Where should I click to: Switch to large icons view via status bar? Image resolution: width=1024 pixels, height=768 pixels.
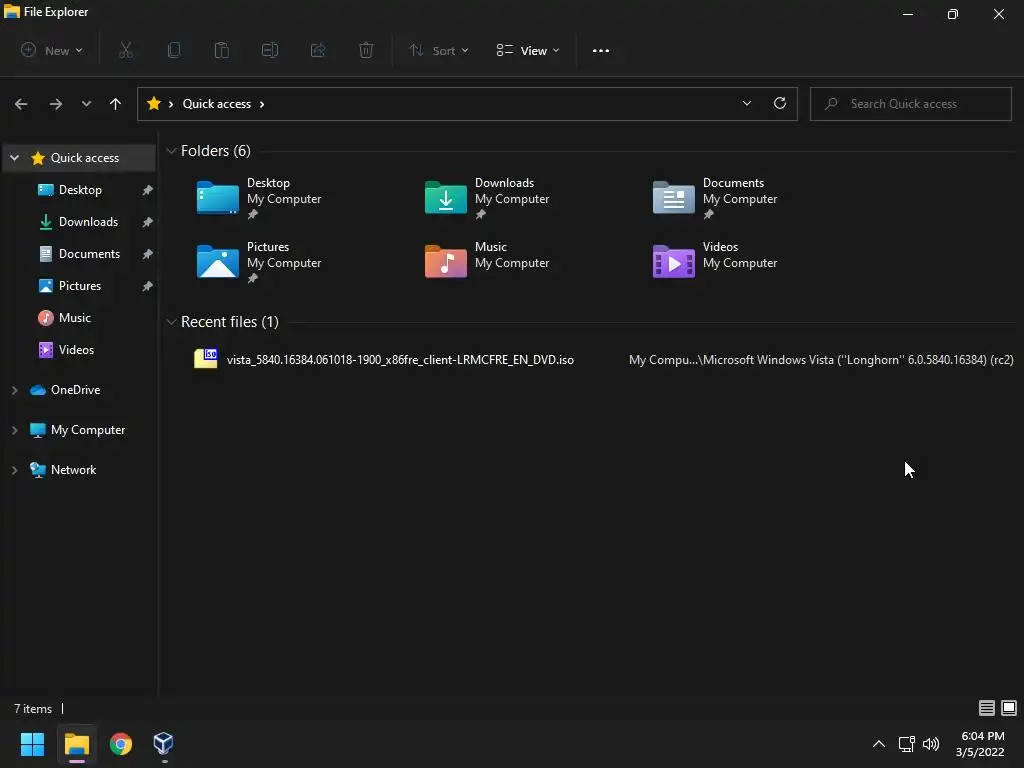click(1009, 708)
